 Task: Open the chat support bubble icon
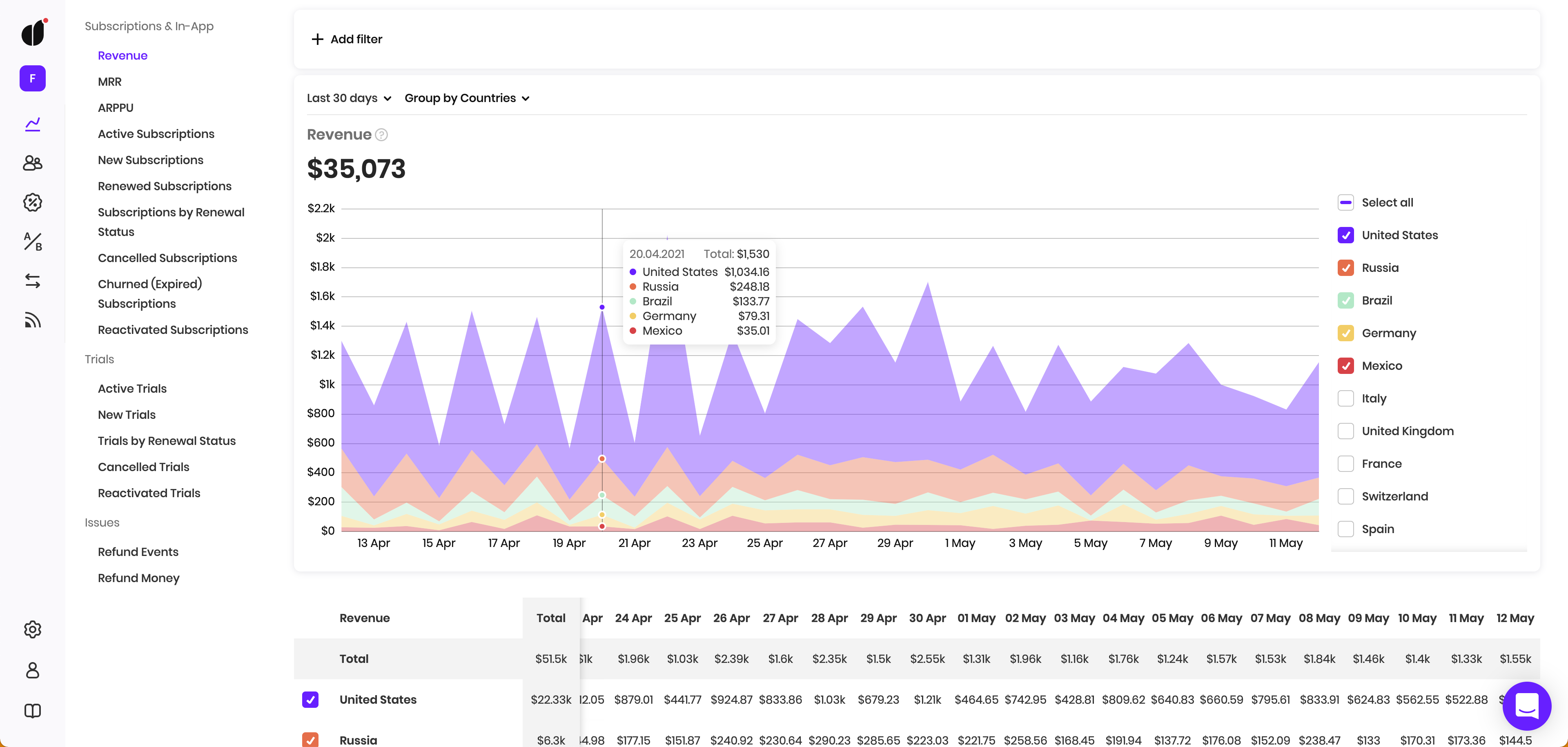[1527, 706]
